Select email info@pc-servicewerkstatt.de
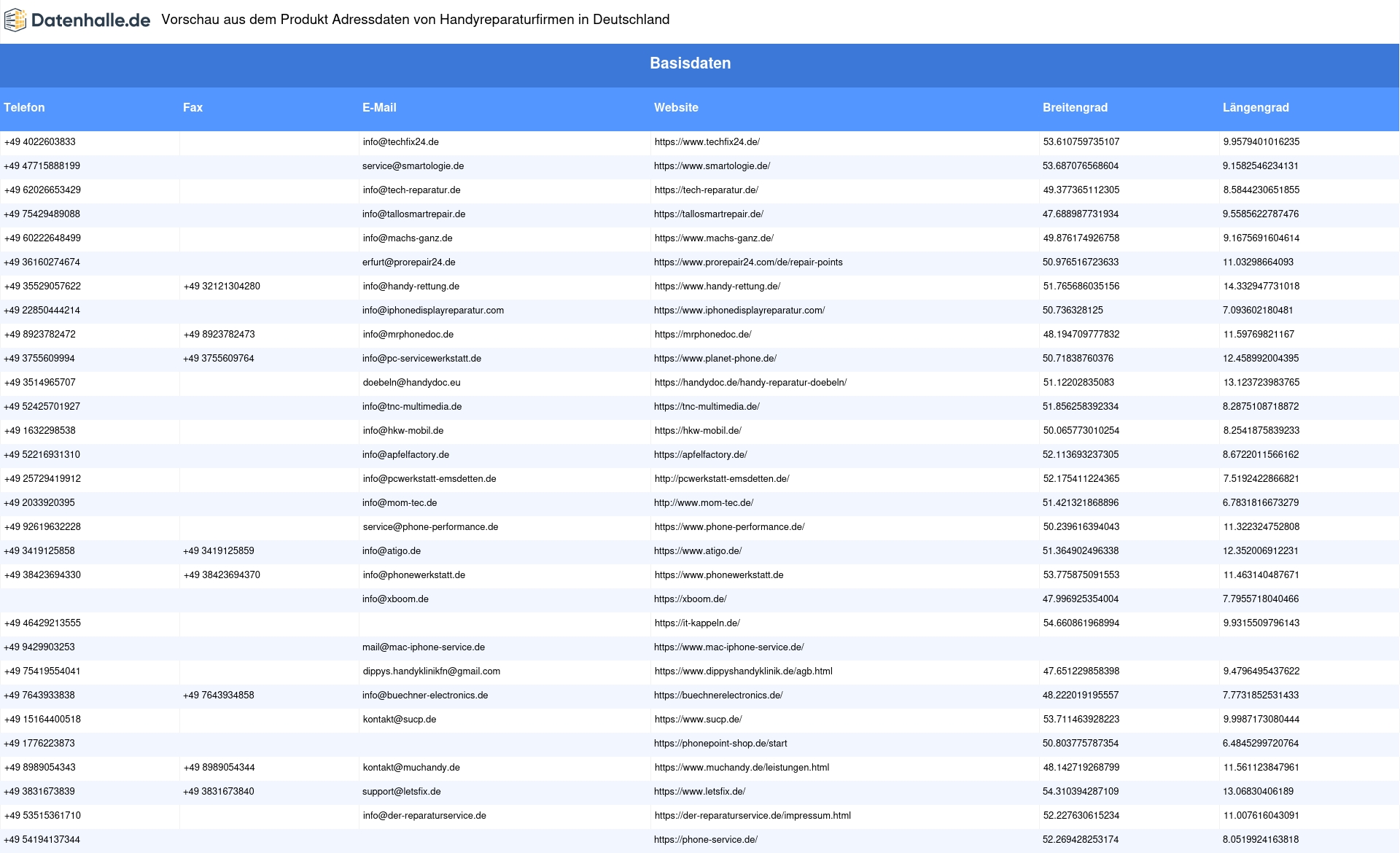Image resolution: width=1400 pixels, height=853 pixels. 421,359
